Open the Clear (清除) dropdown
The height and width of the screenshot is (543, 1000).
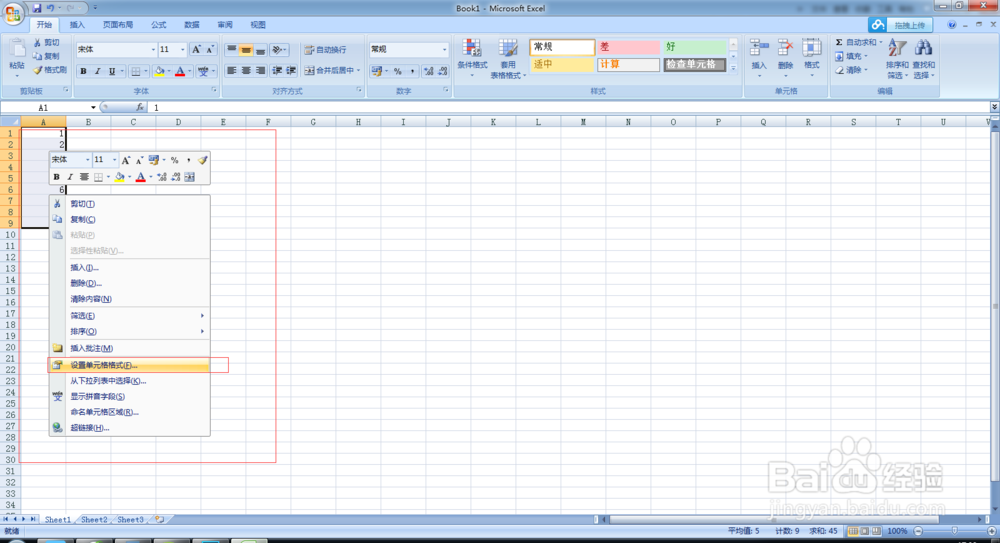tap(852, 70)
